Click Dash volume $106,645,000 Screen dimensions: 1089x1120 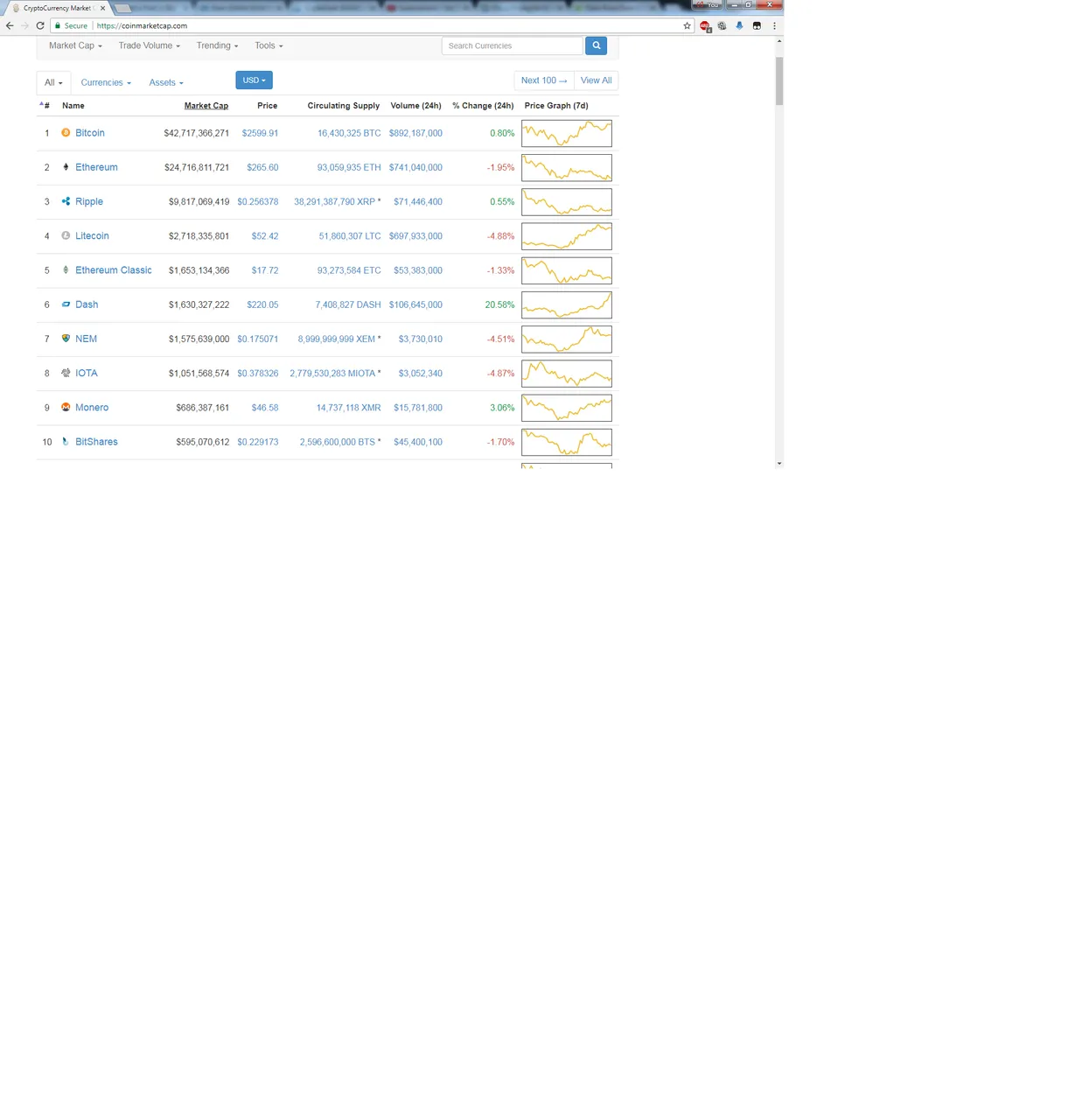point(415,304)
